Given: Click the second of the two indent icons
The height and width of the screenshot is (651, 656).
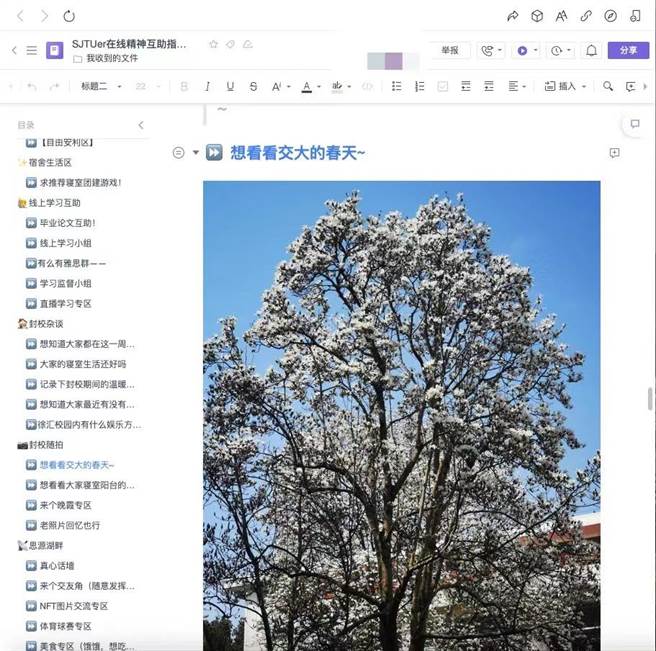Looking at the screenshot, I should pyautogui.click(x=489, y=87).
